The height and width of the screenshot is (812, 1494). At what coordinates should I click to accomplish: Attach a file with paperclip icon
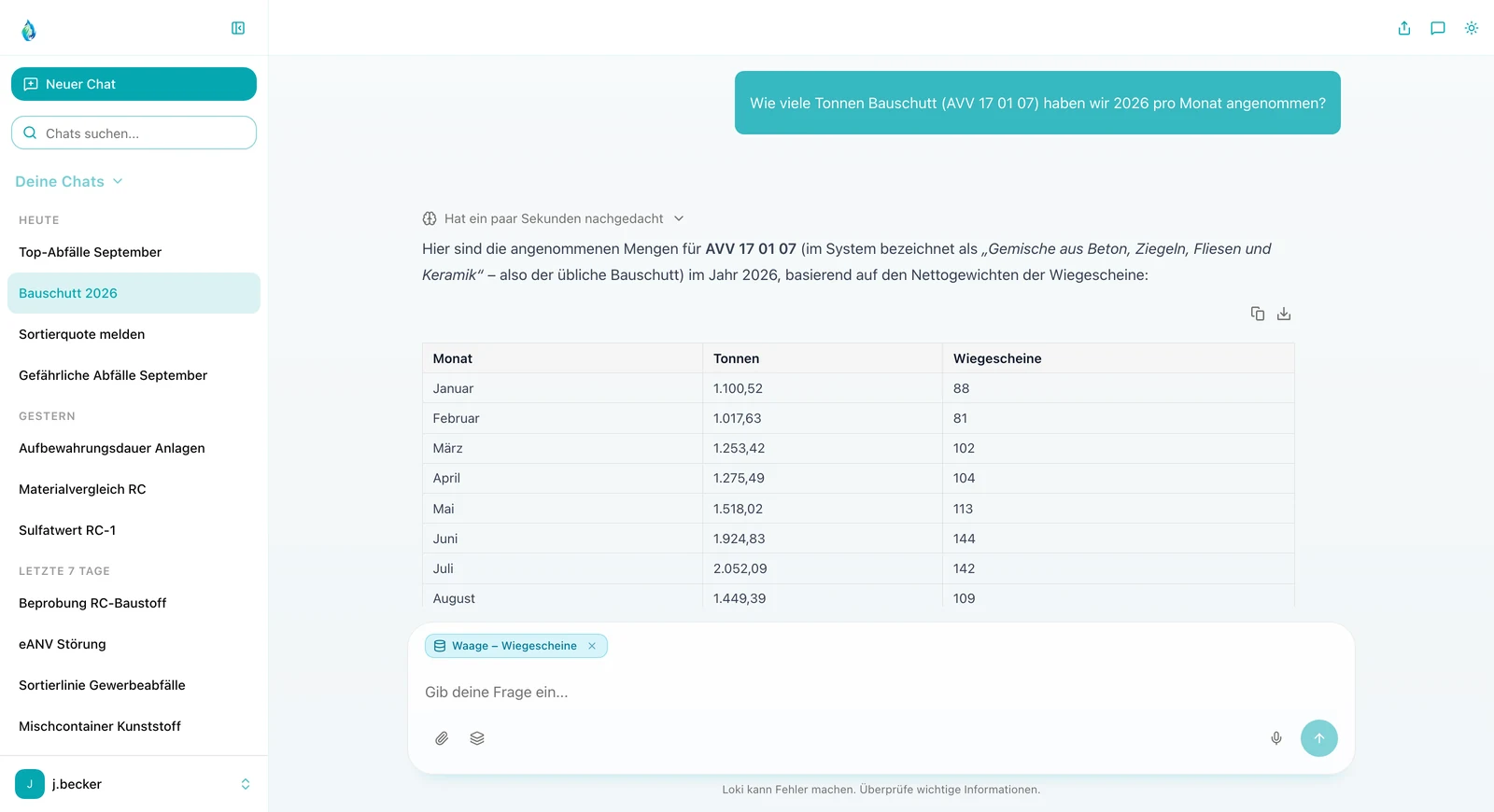[442, 738]
